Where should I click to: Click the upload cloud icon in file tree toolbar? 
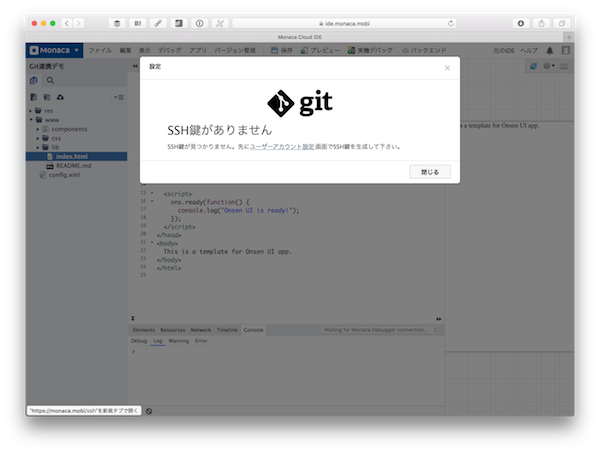click(x=60, y=97)
